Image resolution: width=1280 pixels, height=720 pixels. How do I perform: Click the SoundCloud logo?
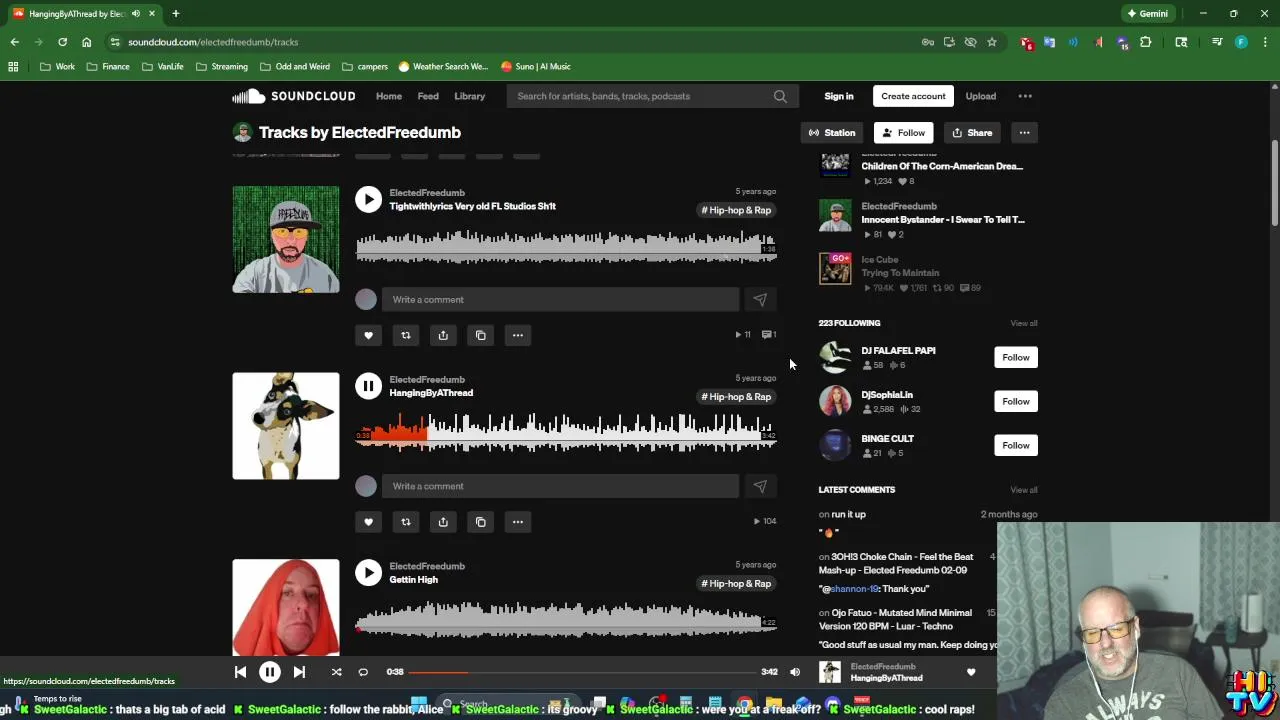tap(294, 96)
